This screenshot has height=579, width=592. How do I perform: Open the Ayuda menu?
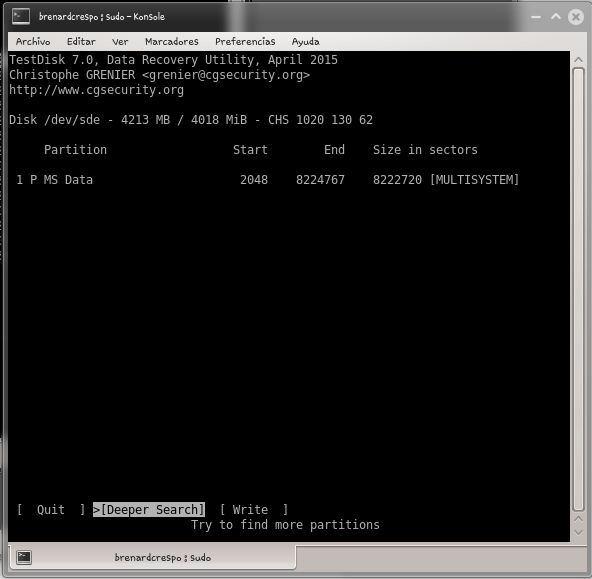(305, 42)
